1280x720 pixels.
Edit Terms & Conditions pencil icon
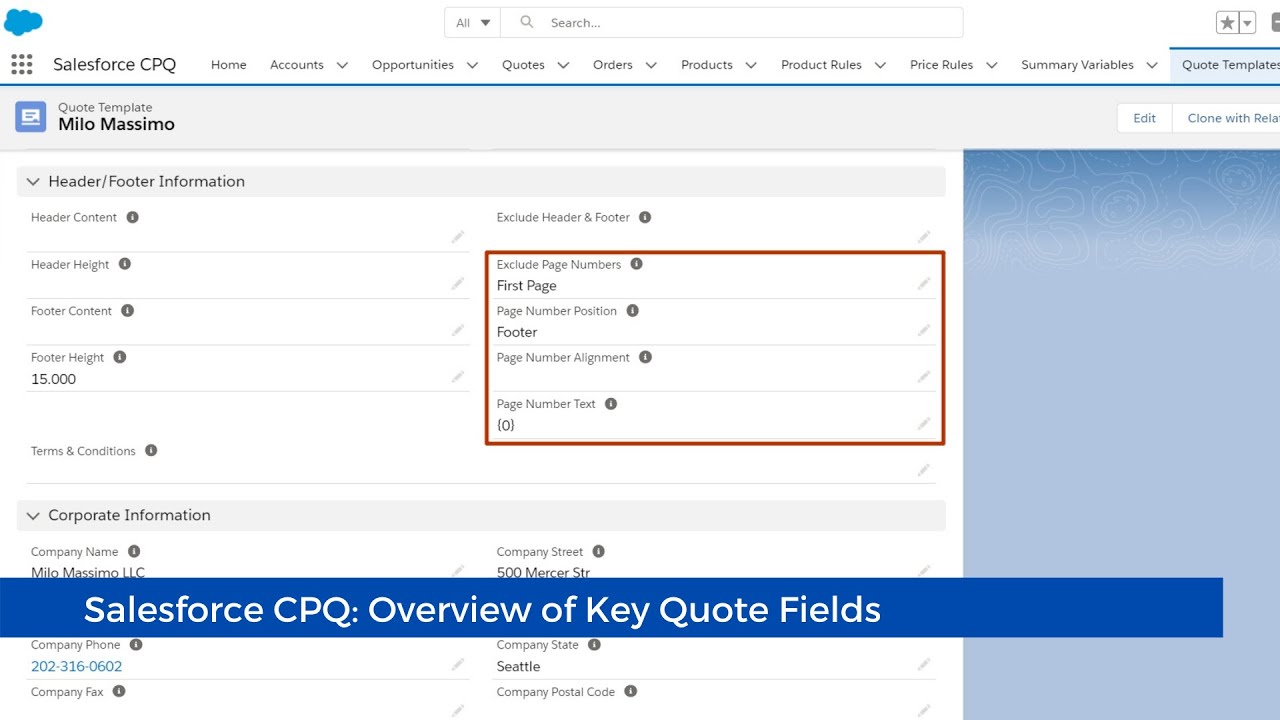pyautogui.click(x=924, y=470)
